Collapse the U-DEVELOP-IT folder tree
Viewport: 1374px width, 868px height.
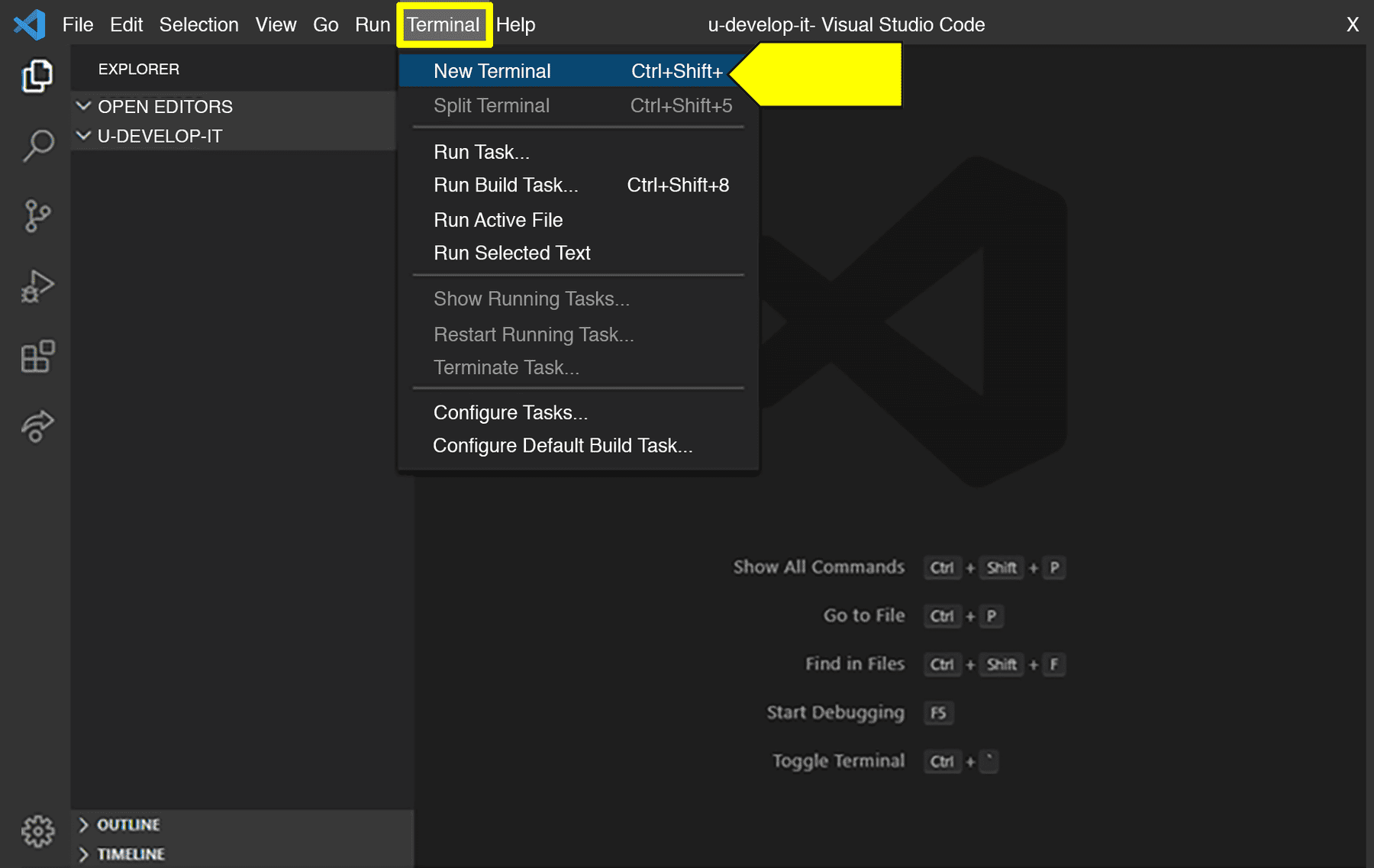(160, 136)
